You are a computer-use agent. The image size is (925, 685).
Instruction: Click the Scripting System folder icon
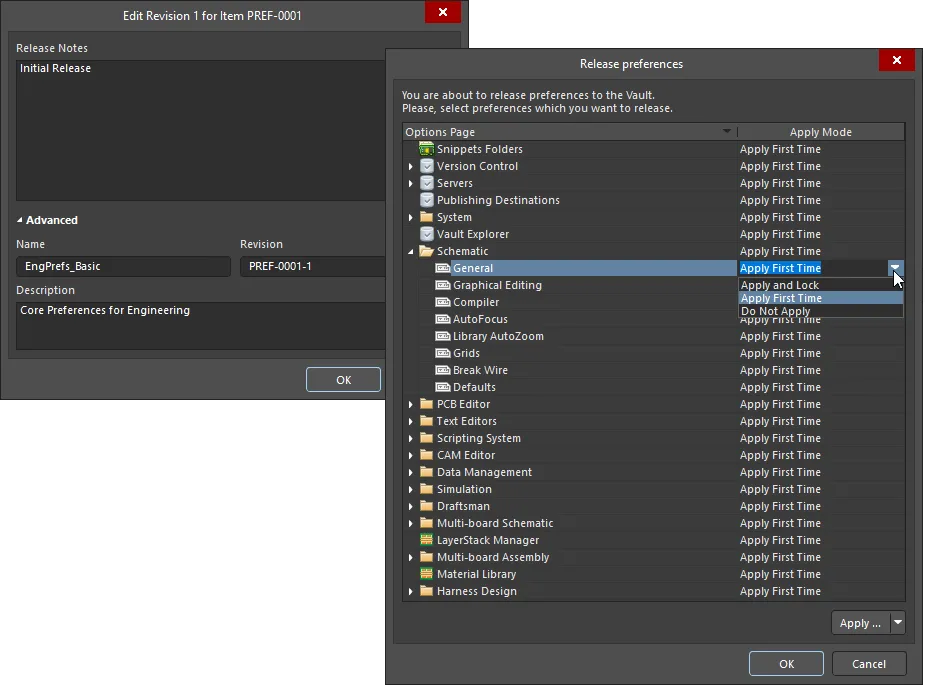[x=427, y=438]
